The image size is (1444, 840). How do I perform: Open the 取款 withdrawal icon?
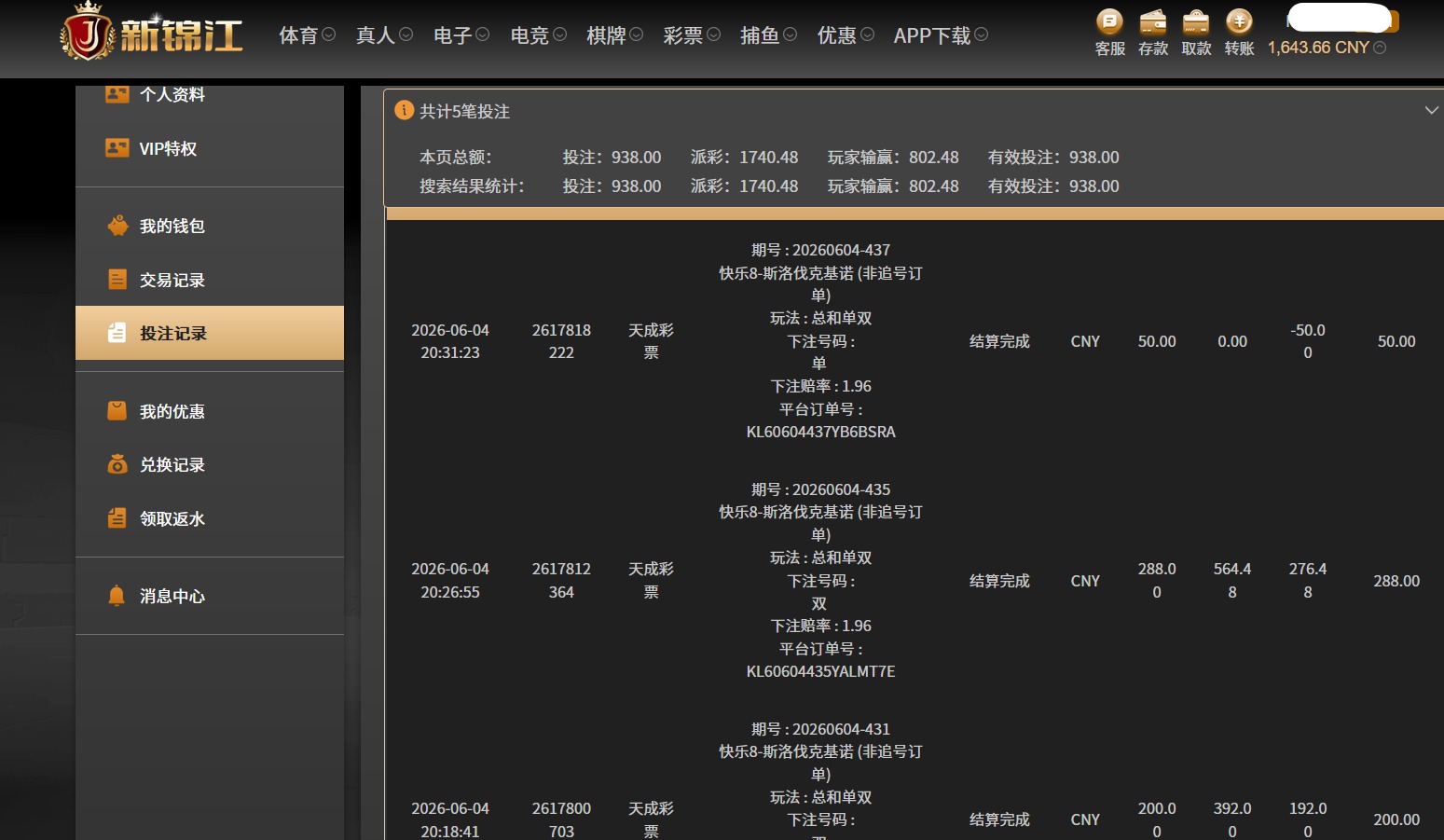1196,21
